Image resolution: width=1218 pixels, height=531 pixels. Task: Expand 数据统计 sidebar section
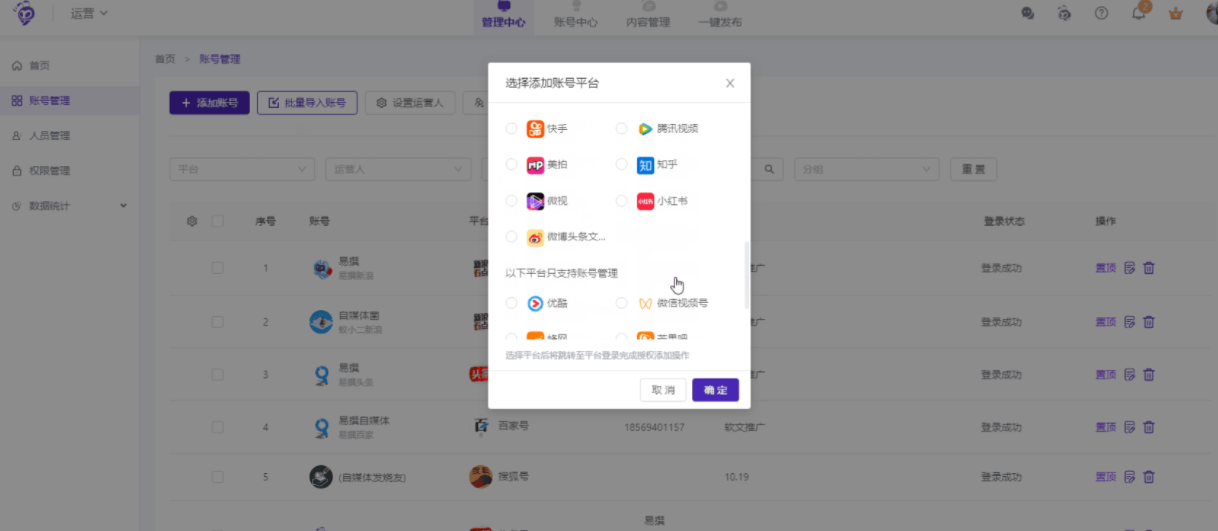(70, 206)
